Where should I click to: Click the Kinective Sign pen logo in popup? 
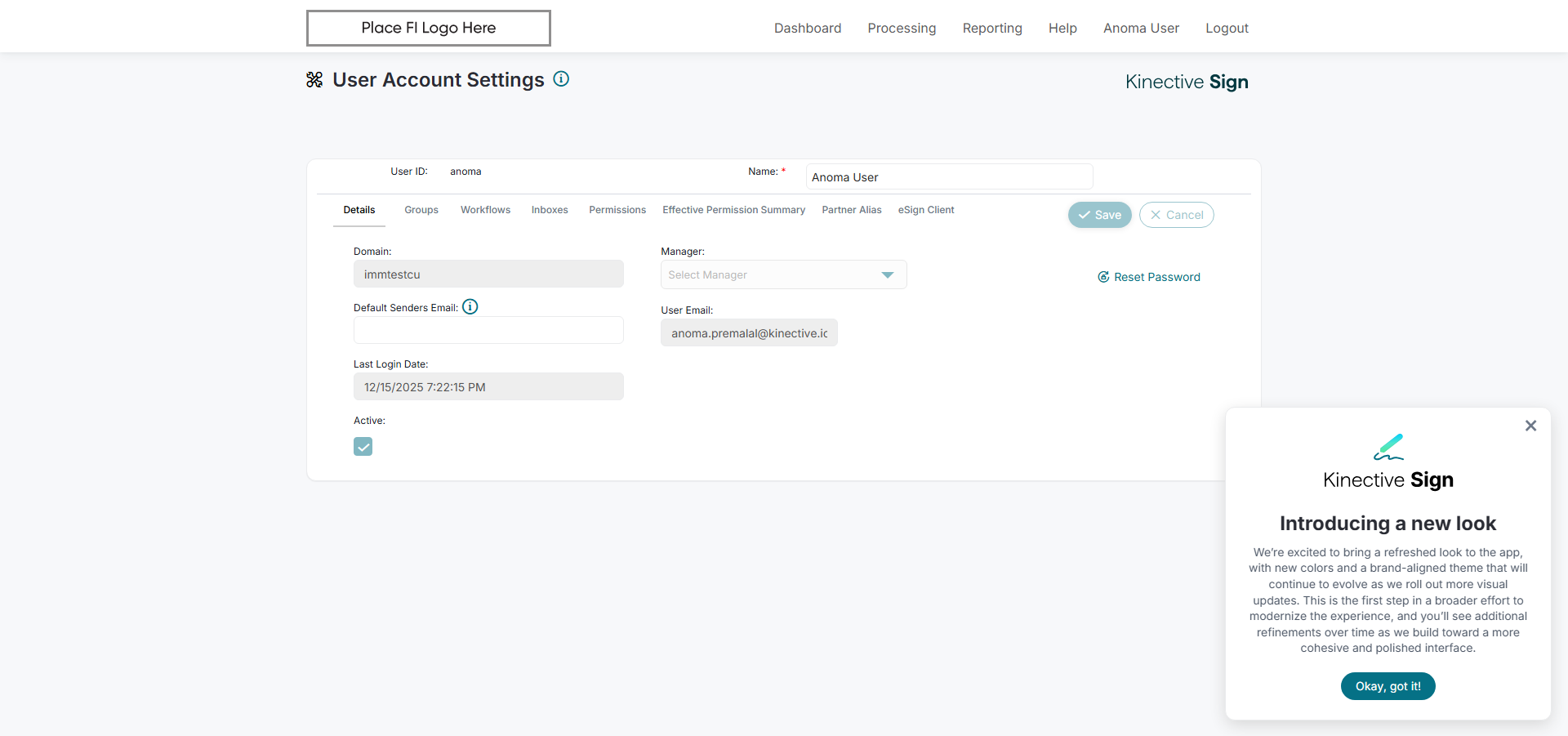1388,447
